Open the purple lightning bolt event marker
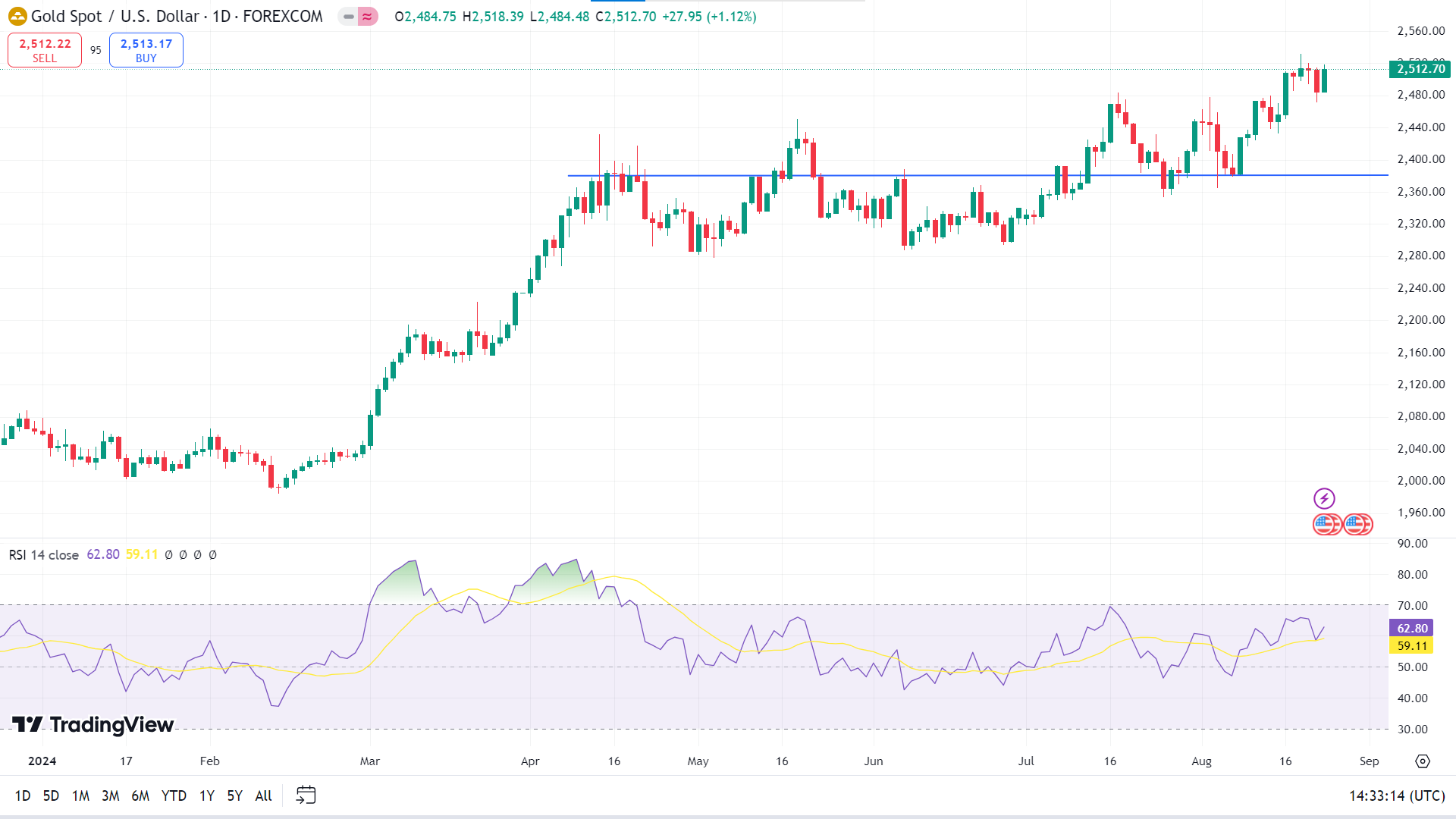Image resolution: width=1456 pixels, height=819 pixels. tap(1324, 498)
